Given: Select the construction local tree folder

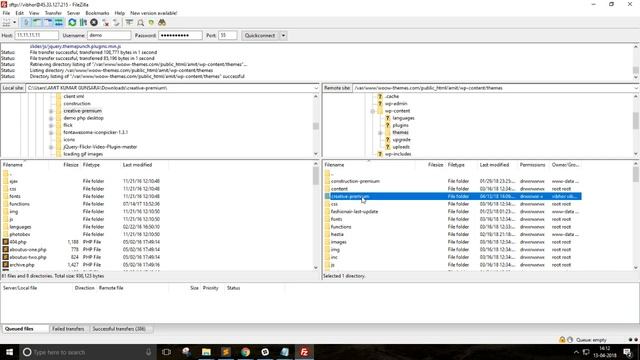Looking at the screenshot, I should coord(77,104).
